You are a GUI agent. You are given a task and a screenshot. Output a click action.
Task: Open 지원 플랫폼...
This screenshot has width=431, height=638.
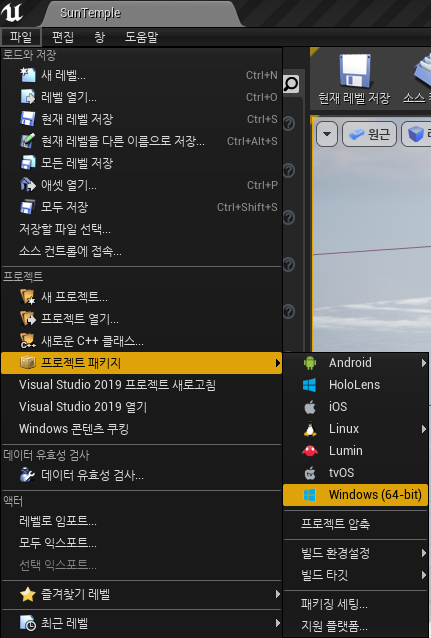(355, 626)
